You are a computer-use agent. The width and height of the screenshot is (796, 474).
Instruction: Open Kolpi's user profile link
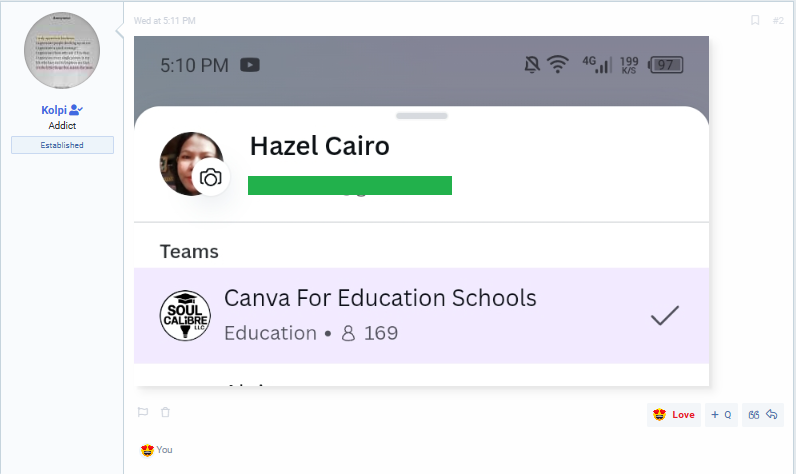(x=54, y=110)
